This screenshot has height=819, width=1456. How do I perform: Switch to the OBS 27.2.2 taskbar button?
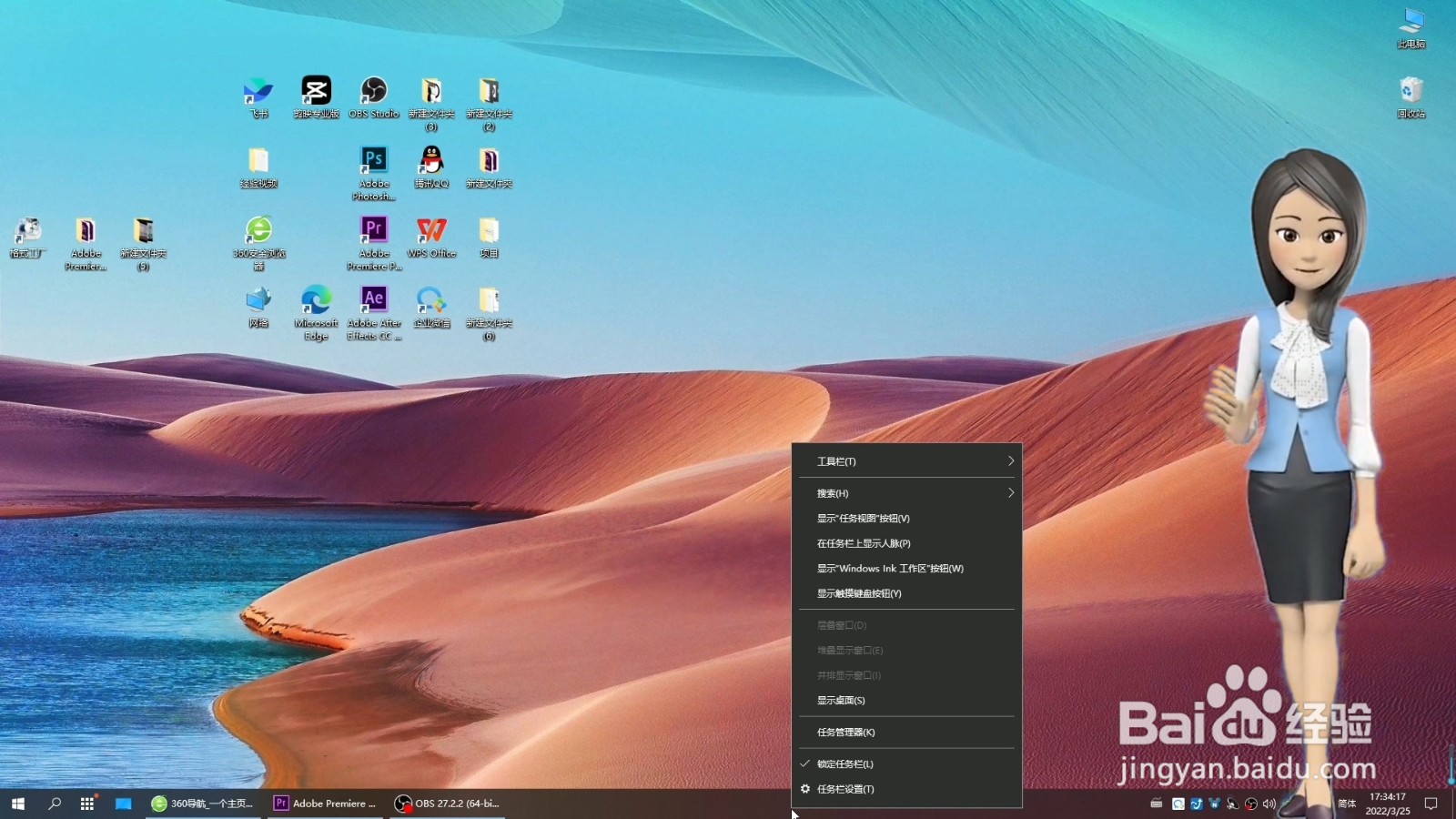tap(448, 804)
